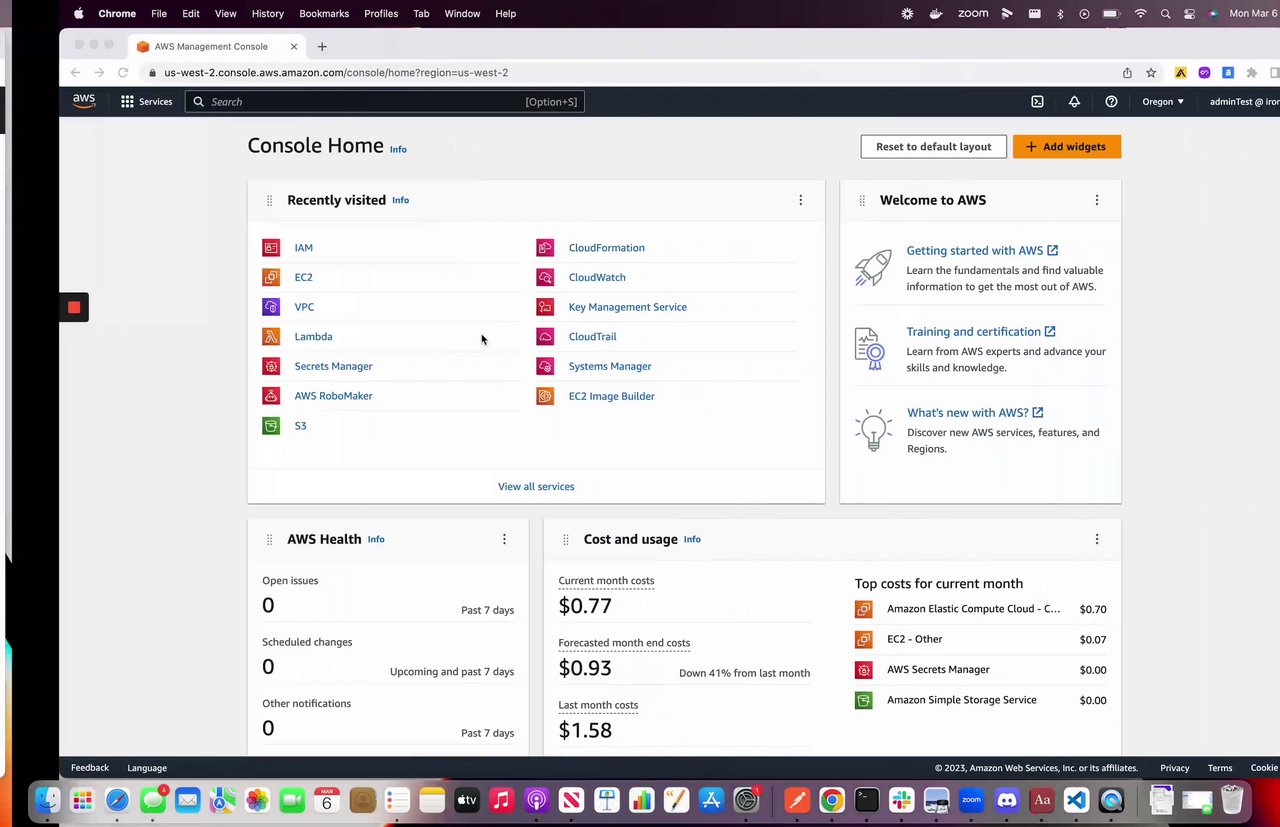Bookmark this page with the star icon

[1151, 73]
